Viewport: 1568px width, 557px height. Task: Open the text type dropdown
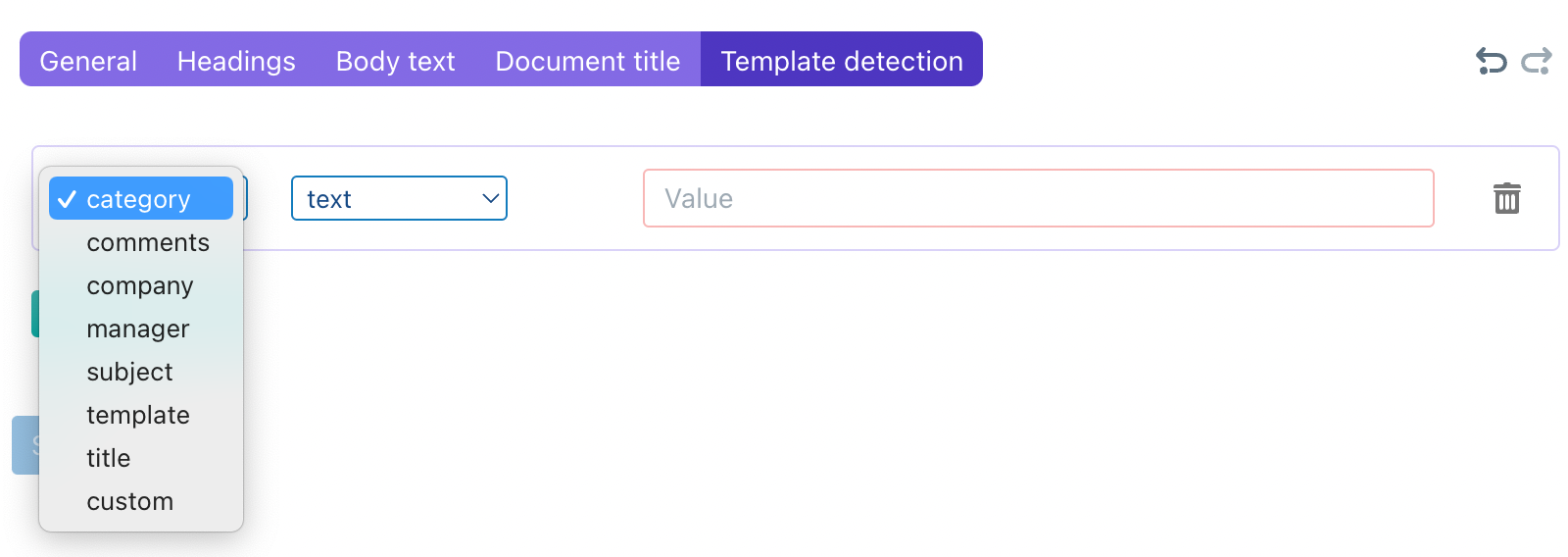pyautogui.click(x=399, y=199)
